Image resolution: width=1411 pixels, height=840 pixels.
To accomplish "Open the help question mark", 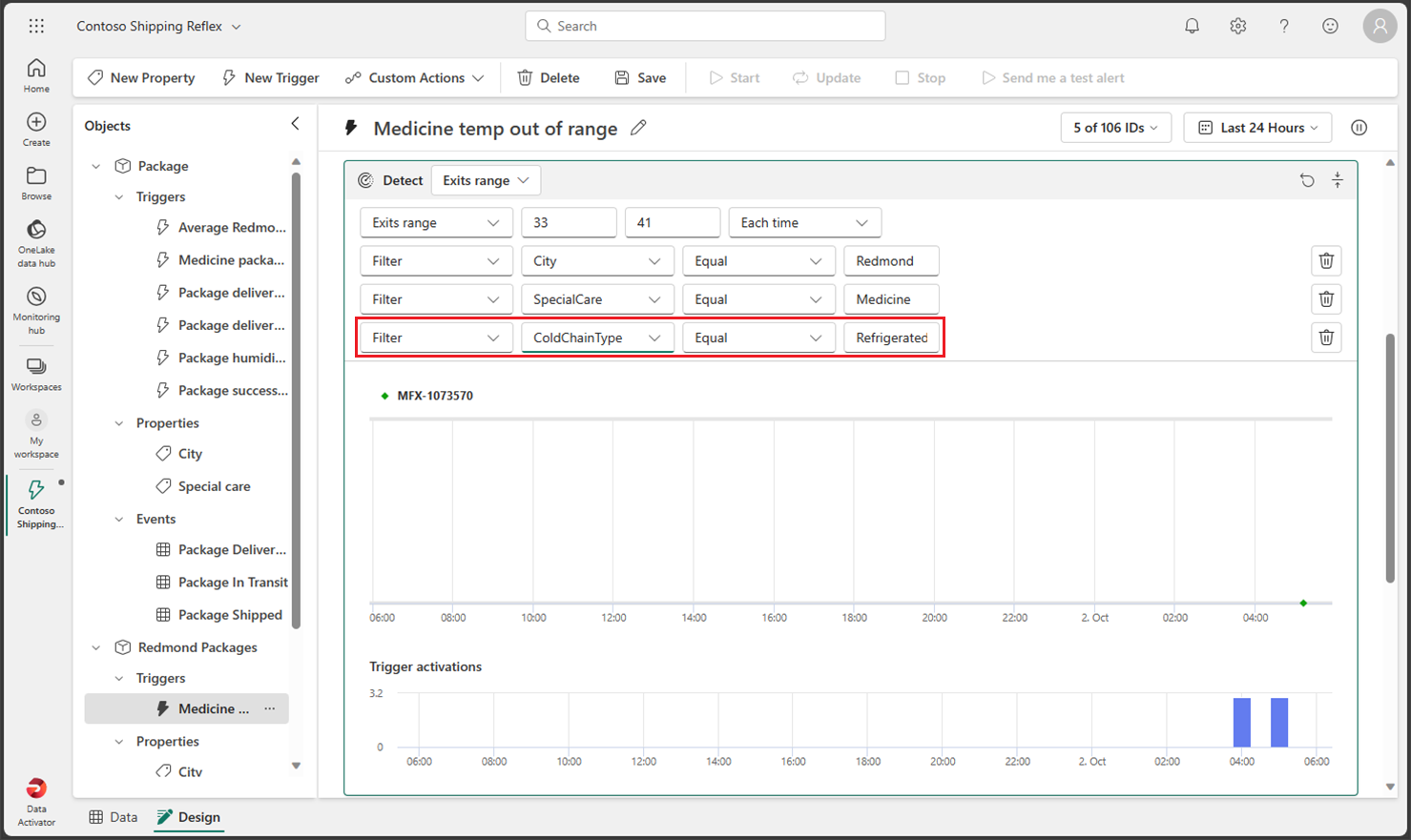I will click(1284, 26).
